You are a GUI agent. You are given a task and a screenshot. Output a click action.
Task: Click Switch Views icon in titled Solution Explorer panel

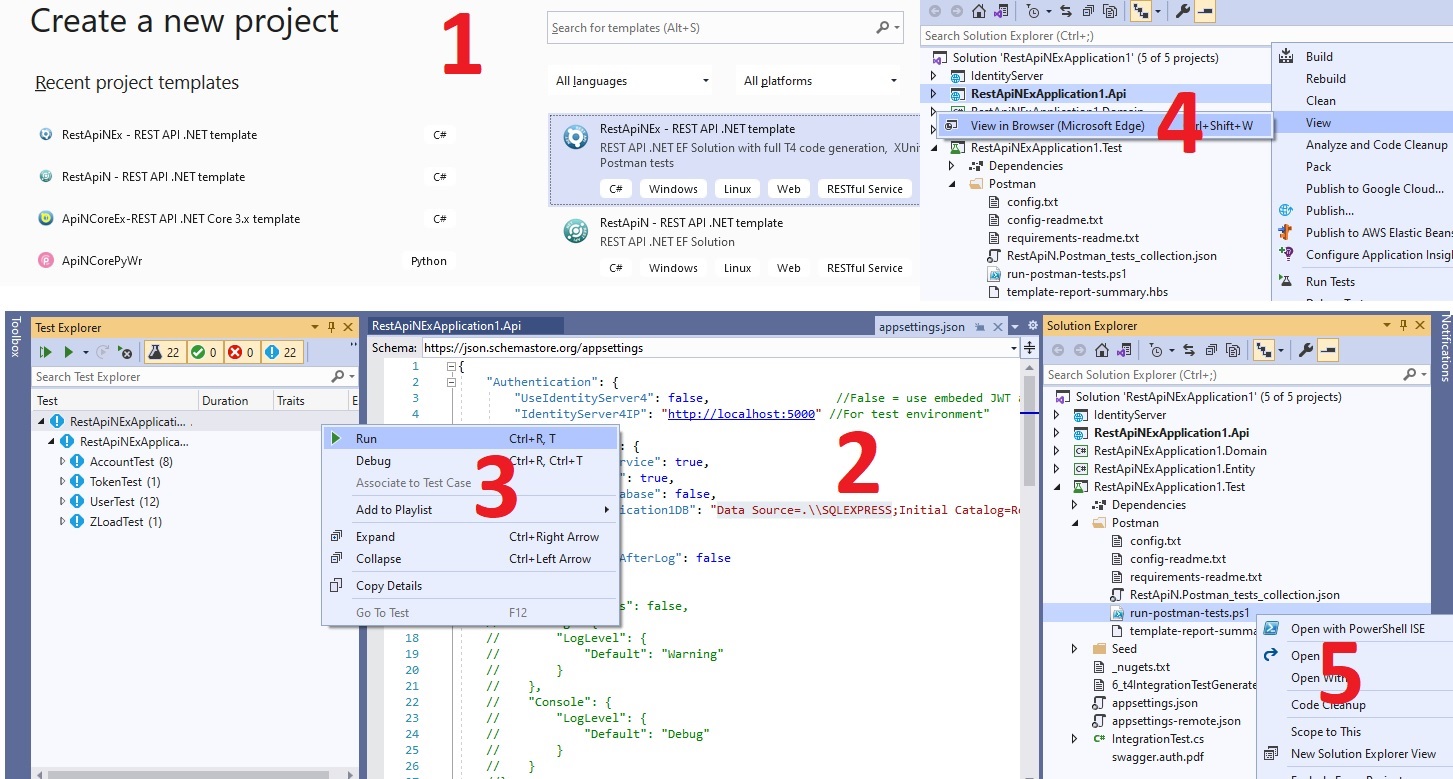pos(1124,350)
